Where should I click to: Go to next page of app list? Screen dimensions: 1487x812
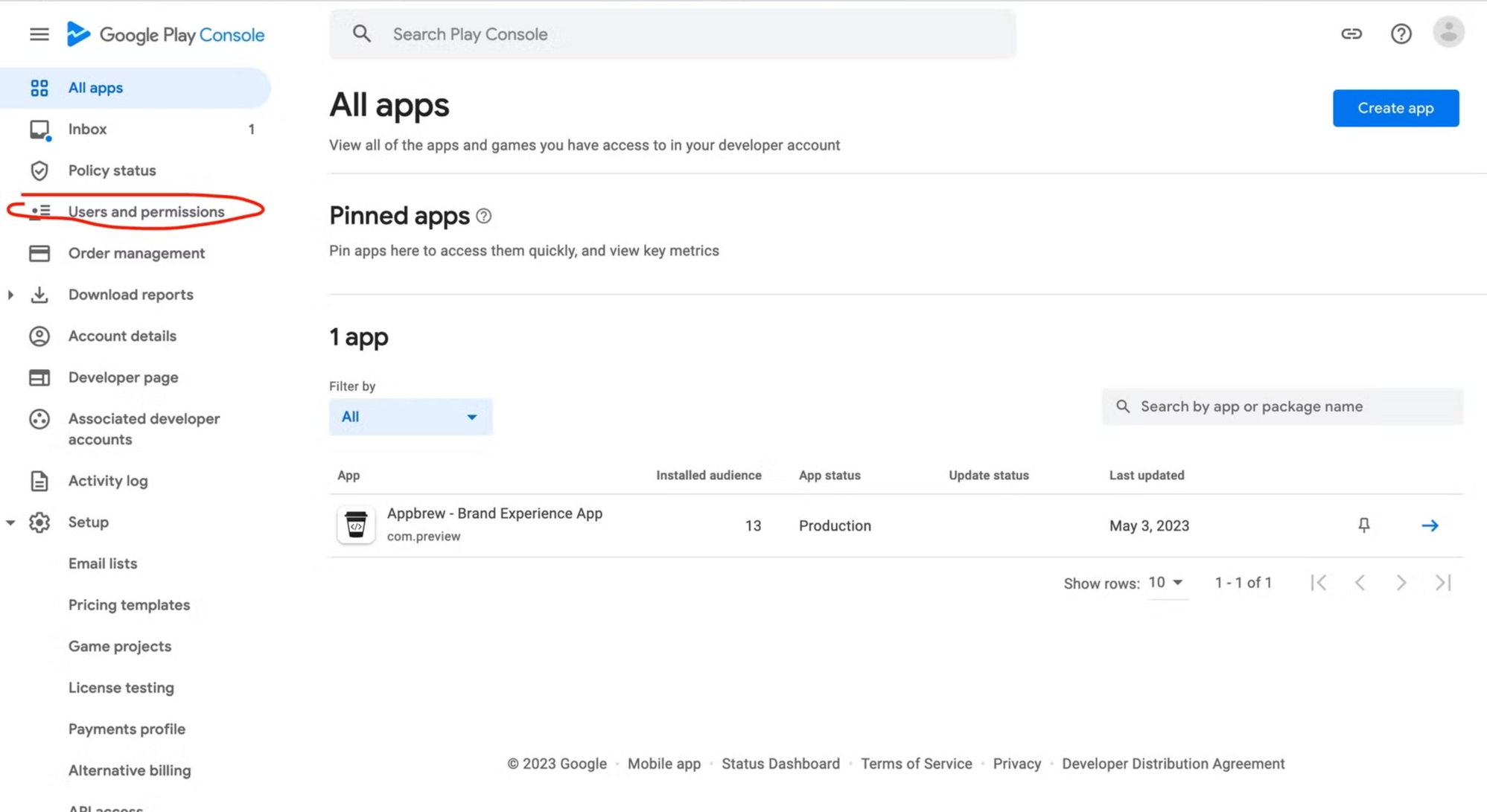tap(1401, 583)
